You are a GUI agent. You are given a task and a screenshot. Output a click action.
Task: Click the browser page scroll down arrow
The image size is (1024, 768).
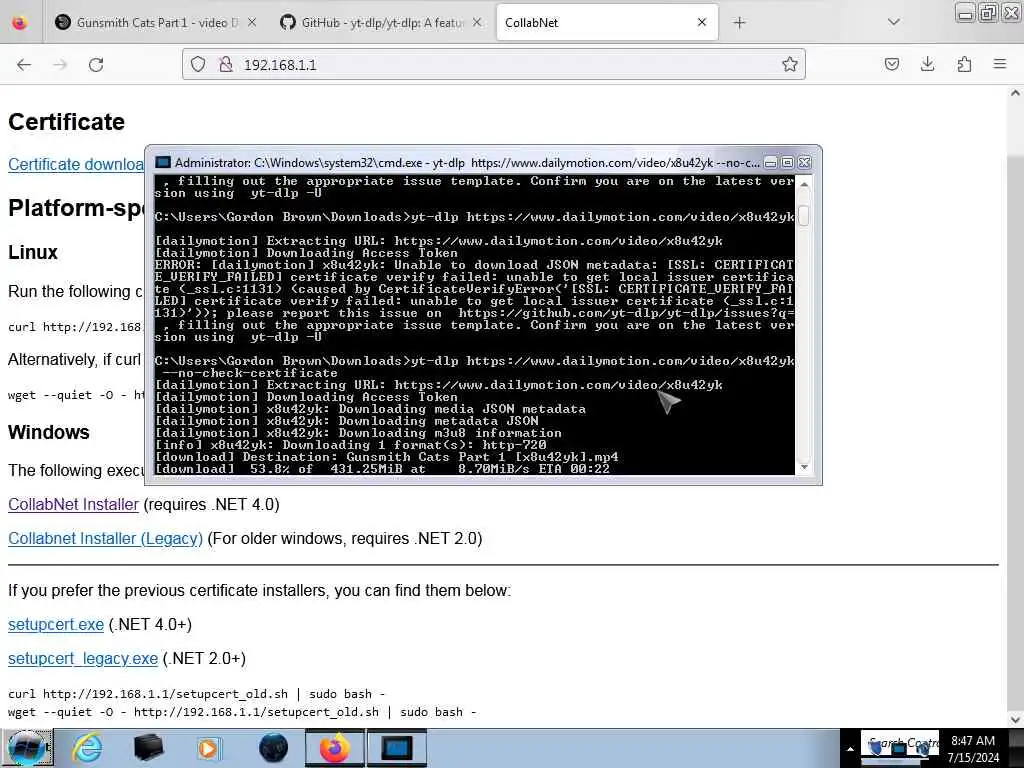point(1015,719)
